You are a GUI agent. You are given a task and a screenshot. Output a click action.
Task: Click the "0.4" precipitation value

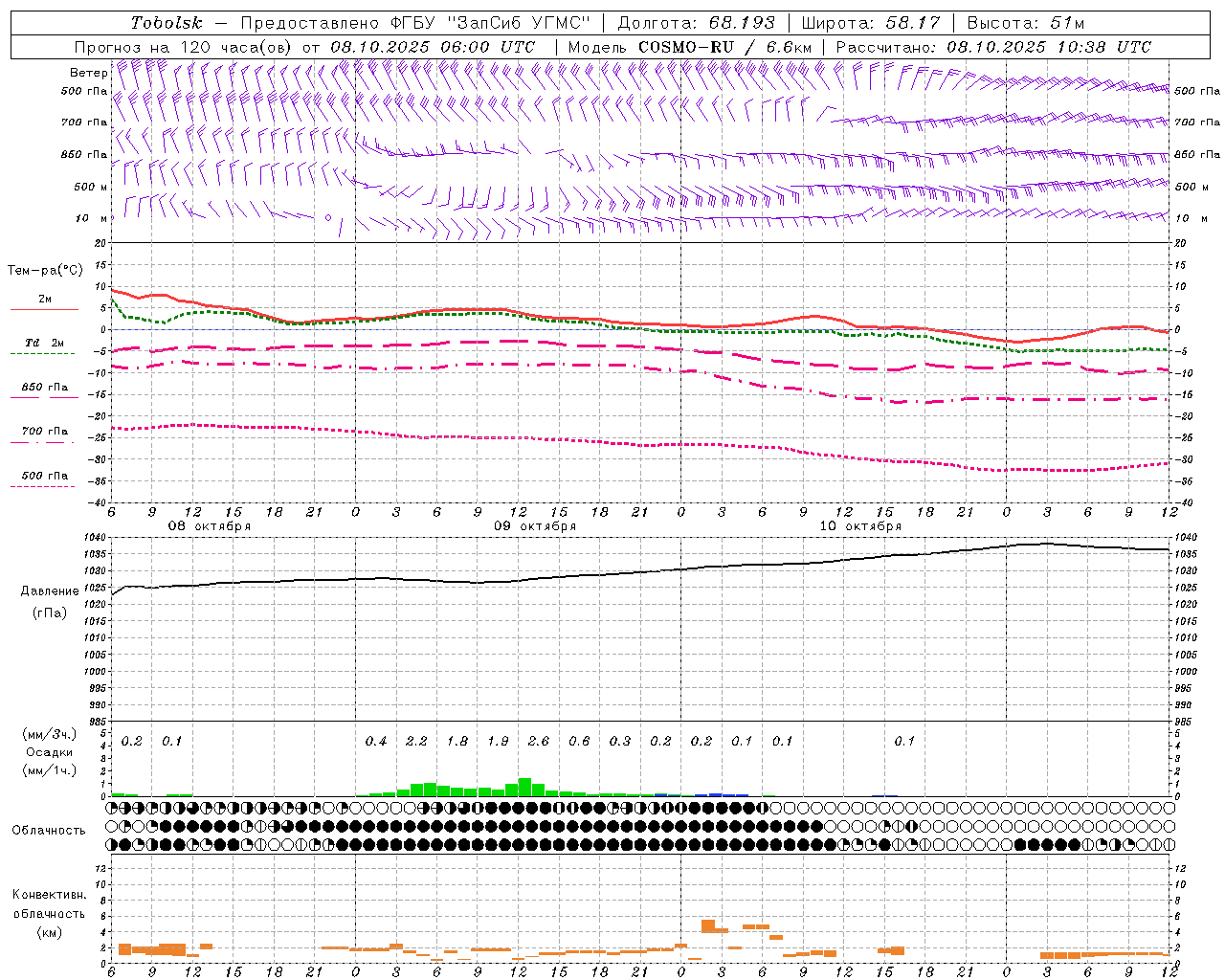coord(376,741)
